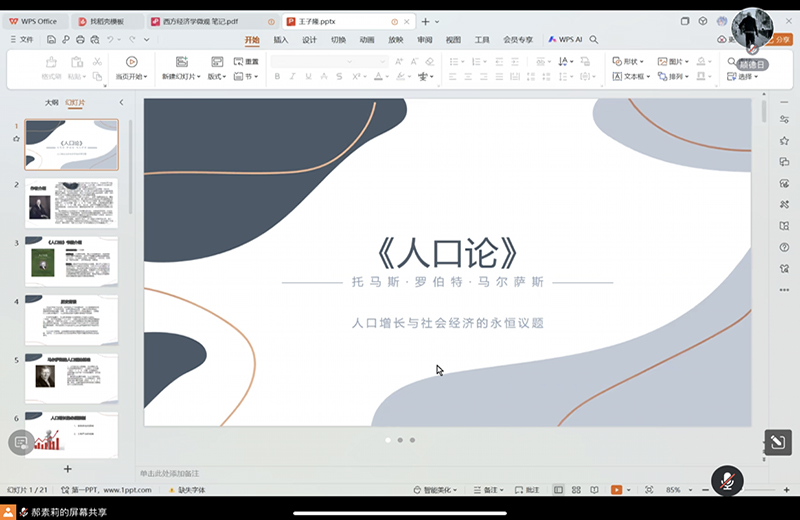
Task: Collapse the slide thumbnail panel
Action: tap(121, 102)
